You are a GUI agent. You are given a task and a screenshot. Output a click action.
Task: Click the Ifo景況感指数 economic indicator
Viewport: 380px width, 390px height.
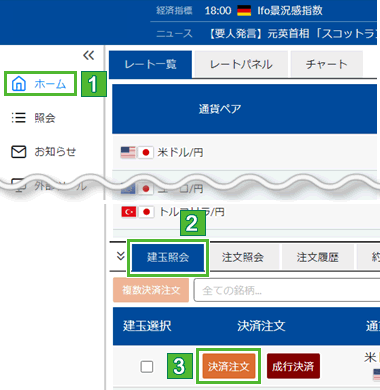tap(290, 11)
